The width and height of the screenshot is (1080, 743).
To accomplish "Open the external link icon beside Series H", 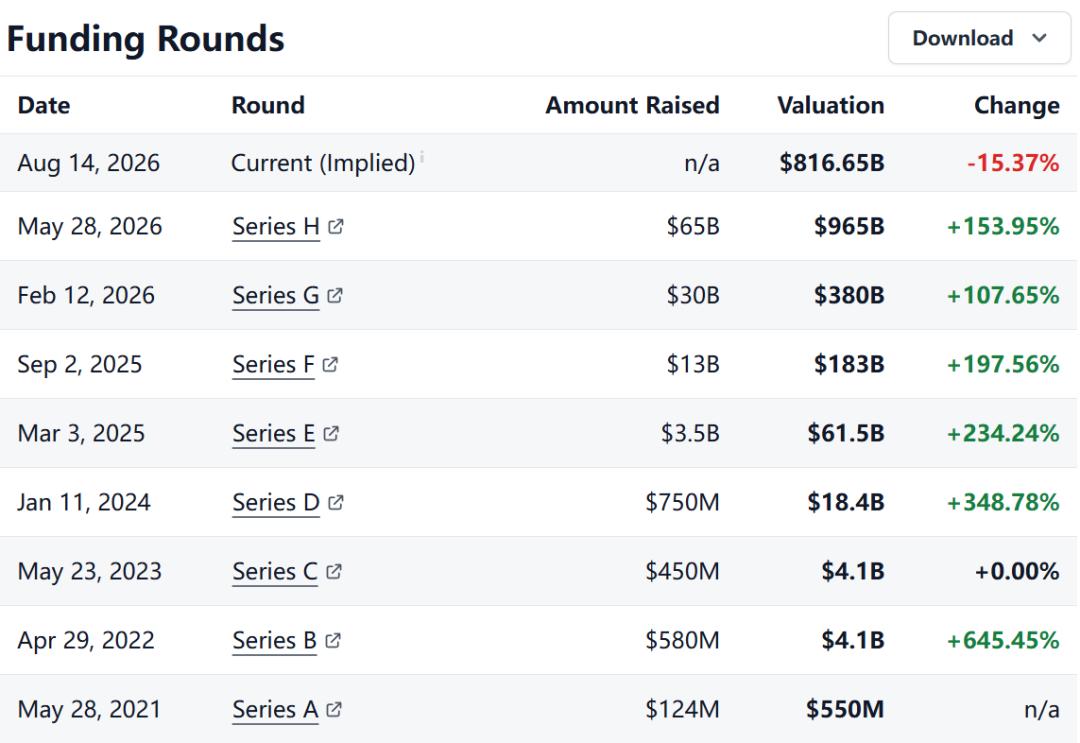I will [335, 226].
